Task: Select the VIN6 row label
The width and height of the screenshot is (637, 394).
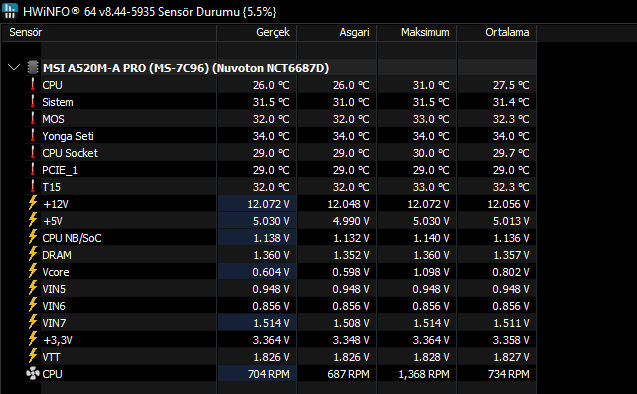Action: pyautogui.click(x=54, y=306)
